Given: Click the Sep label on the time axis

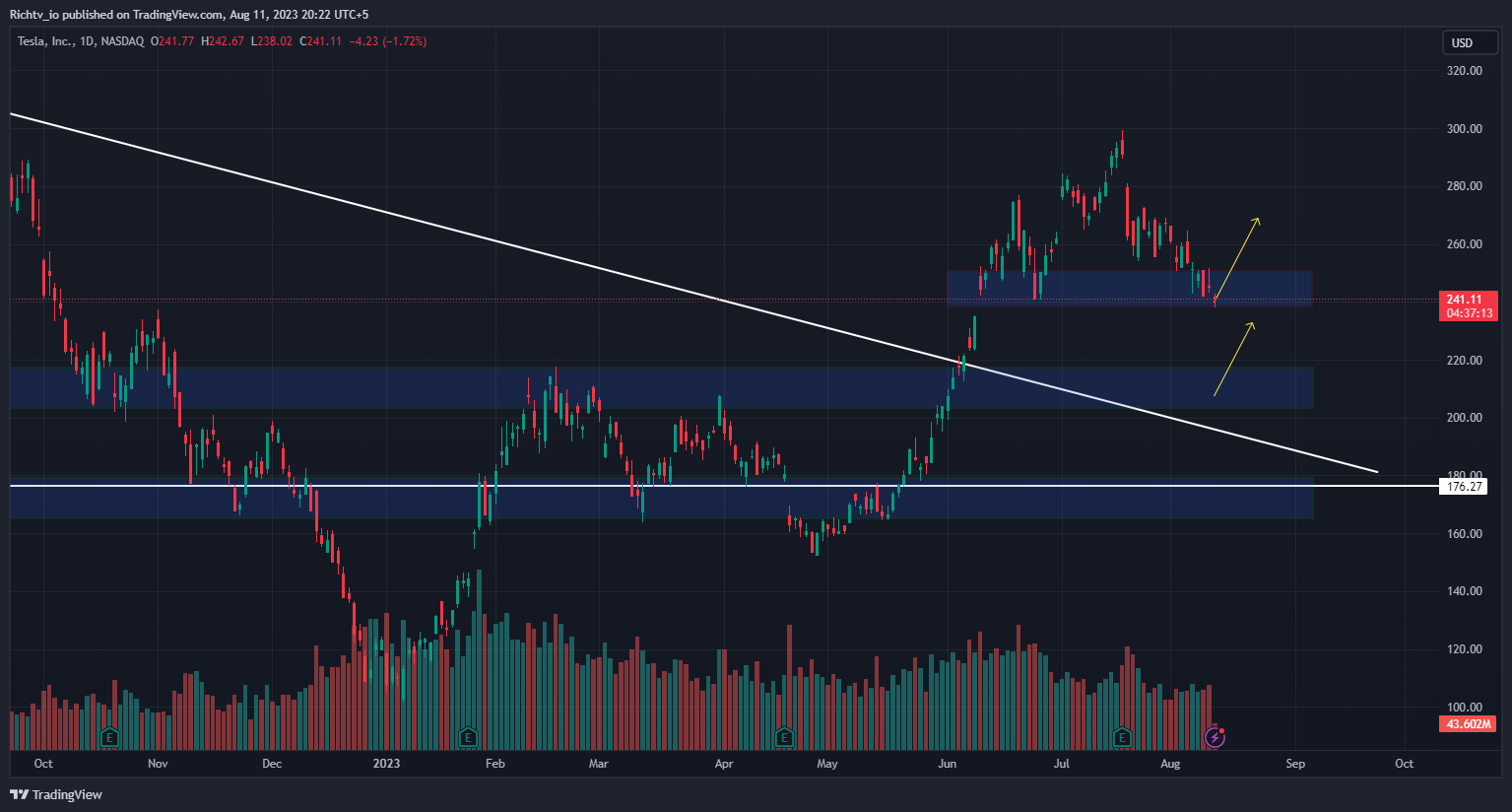Looking at the screenshot, I should 1295,764.
